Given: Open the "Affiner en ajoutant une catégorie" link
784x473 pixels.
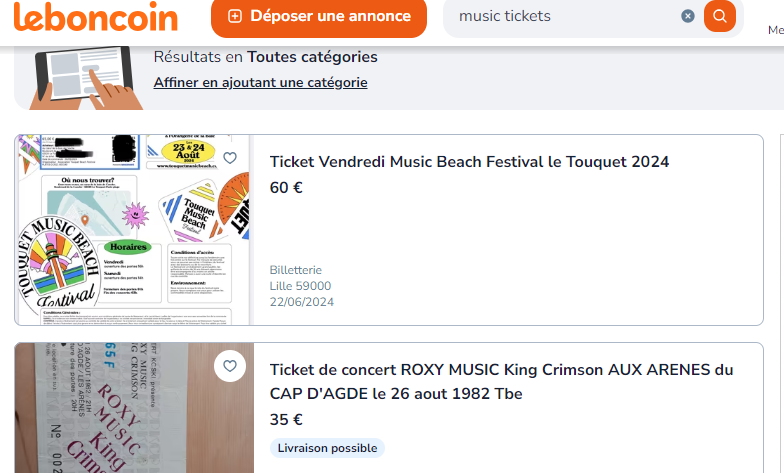Looking at the screenshot, I should coord(260,82).
